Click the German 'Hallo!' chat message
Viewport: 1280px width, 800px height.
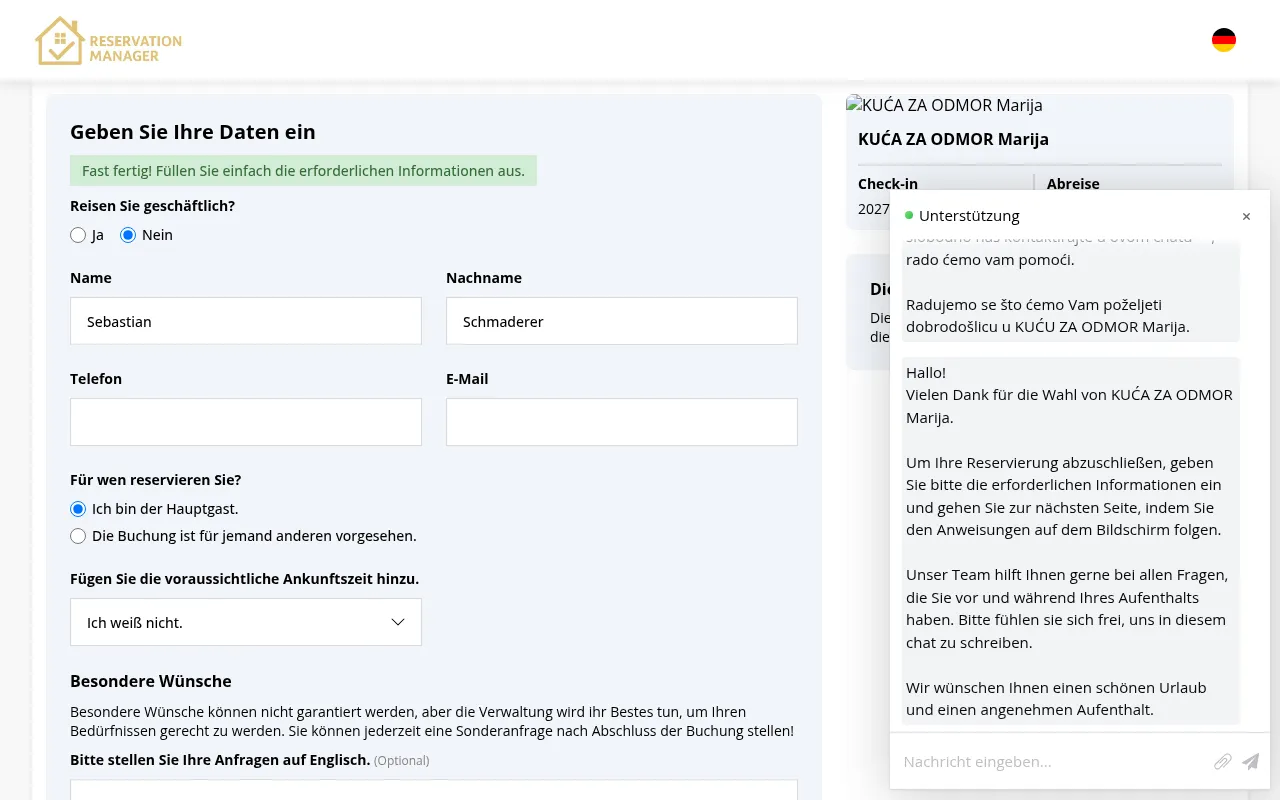coord(1070,541)
